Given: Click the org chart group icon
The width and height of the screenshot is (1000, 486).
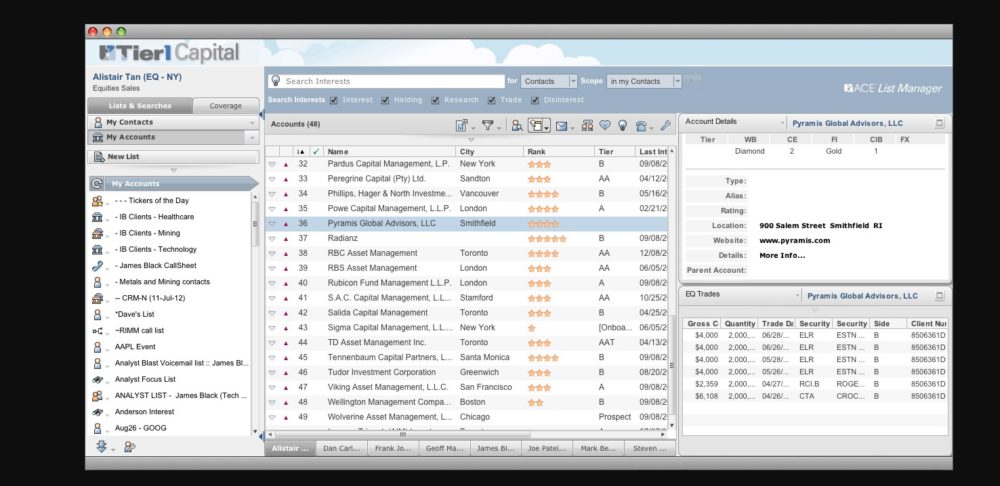Looking at the screenshot, I should coord(587,126).
